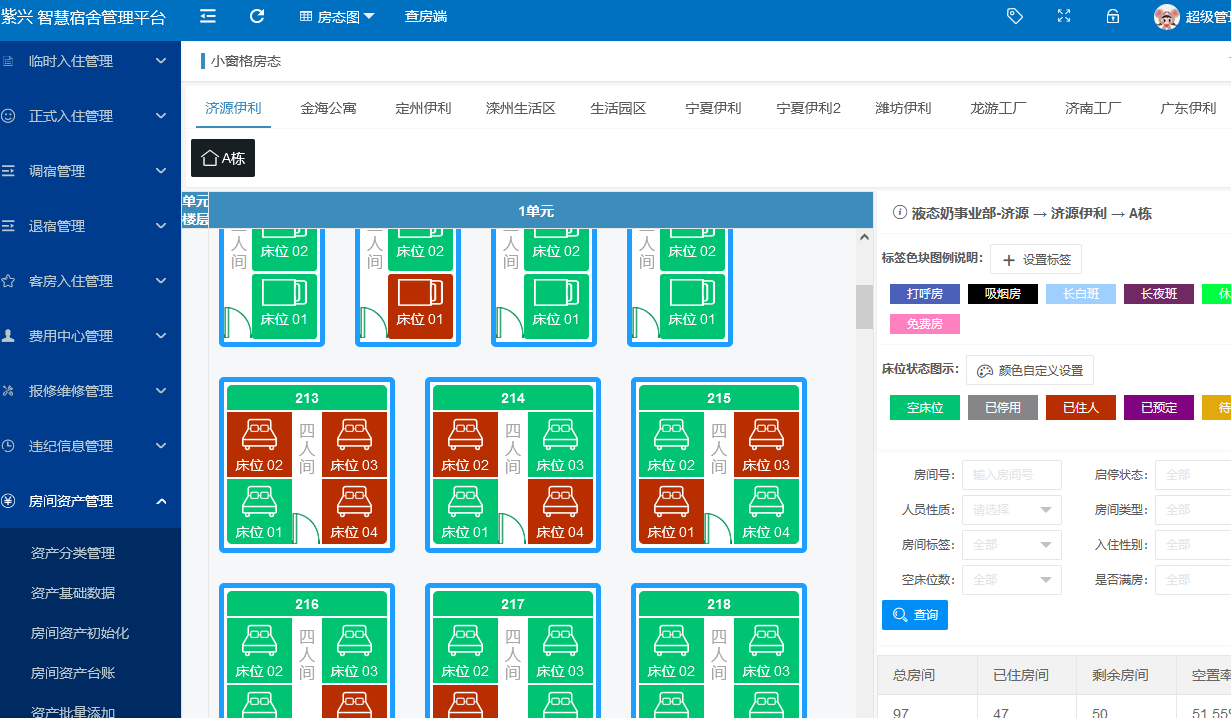Open the 房态图 dropdown menu
1231x718 pixels.
[x=337, y=16]
